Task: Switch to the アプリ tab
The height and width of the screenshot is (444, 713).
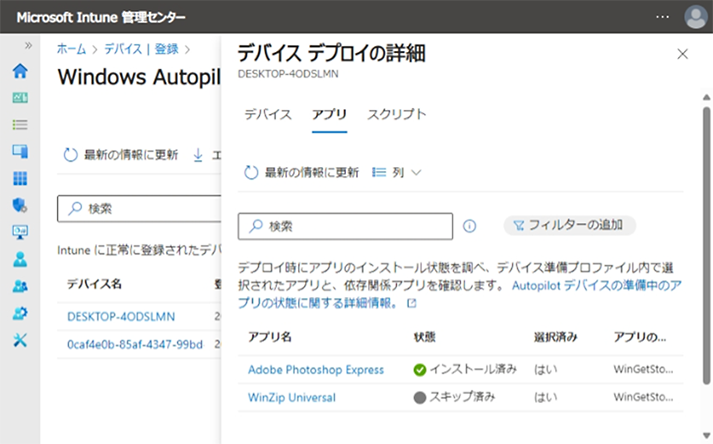Action: [x=329, y=114]
